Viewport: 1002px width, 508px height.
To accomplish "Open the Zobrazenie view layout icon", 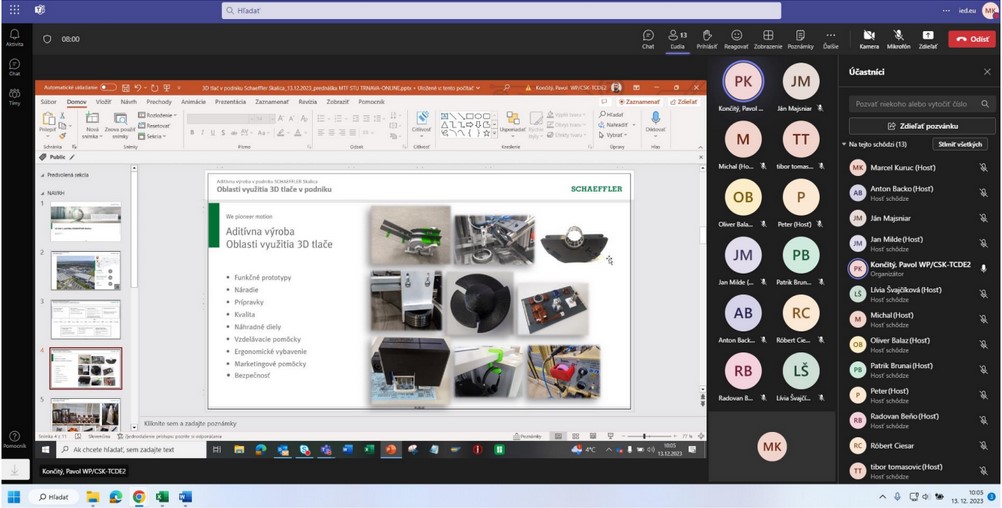I will (768, 36).
